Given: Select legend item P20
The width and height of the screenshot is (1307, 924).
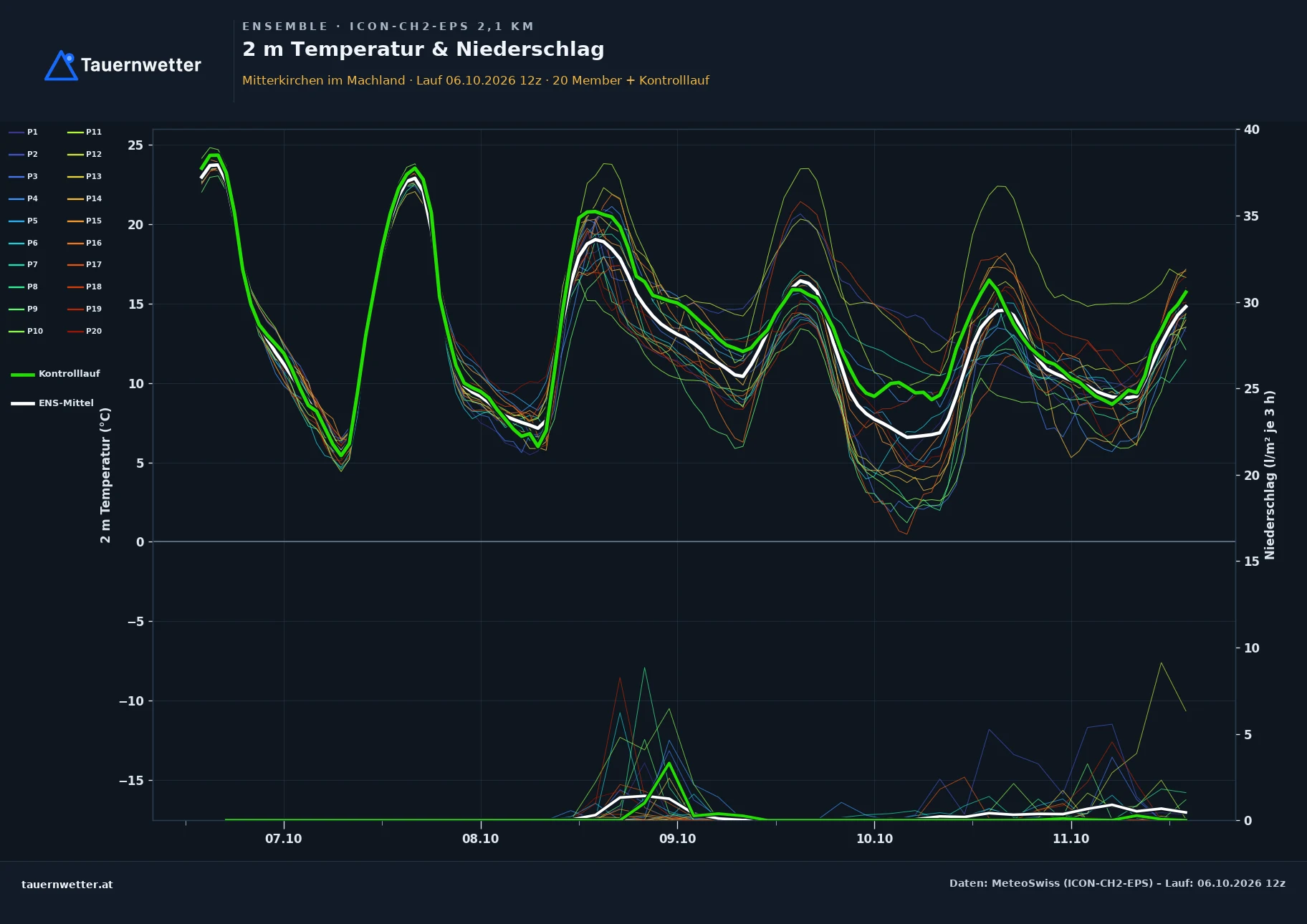Looking at the screenshot, I should click(x=85, y=331).
